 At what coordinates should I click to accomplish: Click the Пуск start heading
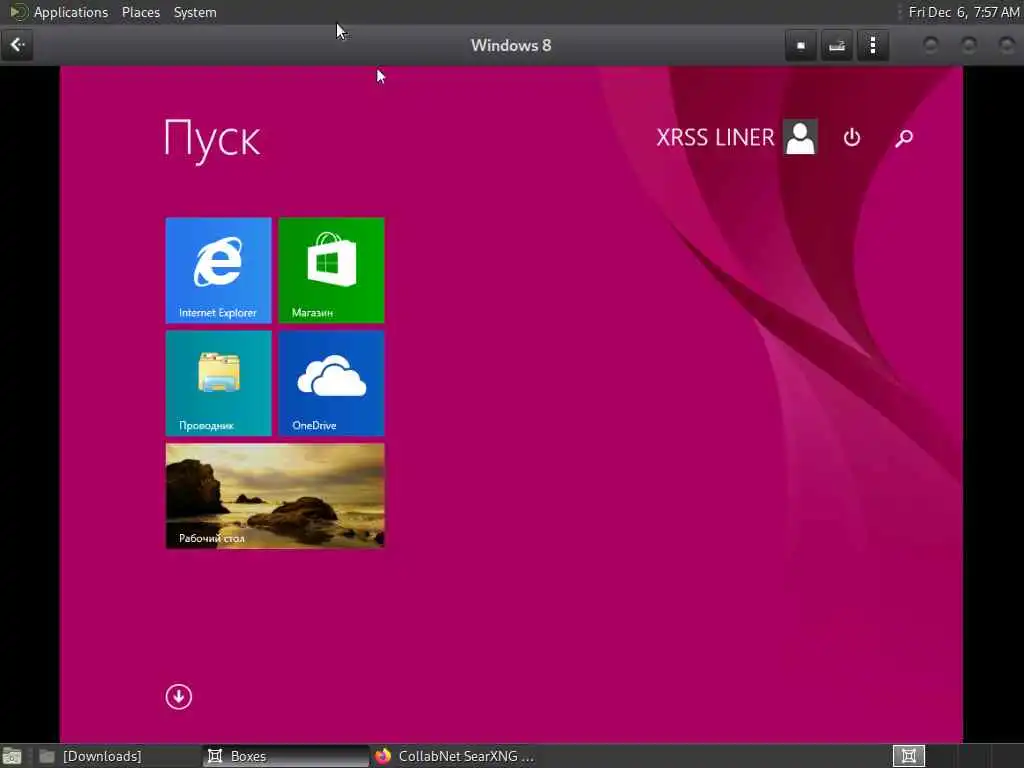[x=212, y=139]
